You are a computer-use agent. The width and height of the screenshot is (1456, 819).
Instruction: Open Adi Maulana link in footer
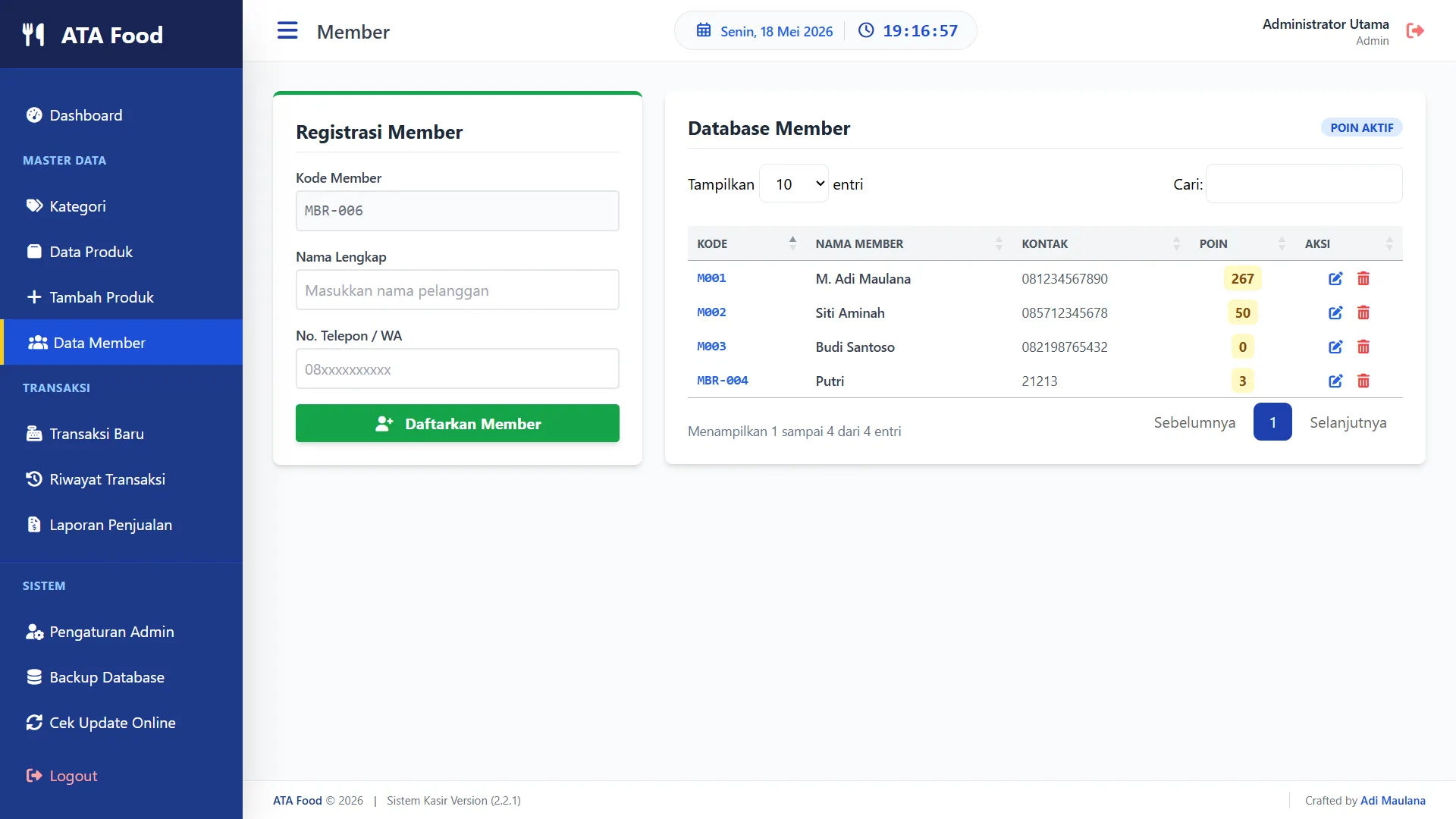[x=1392, y=801]
